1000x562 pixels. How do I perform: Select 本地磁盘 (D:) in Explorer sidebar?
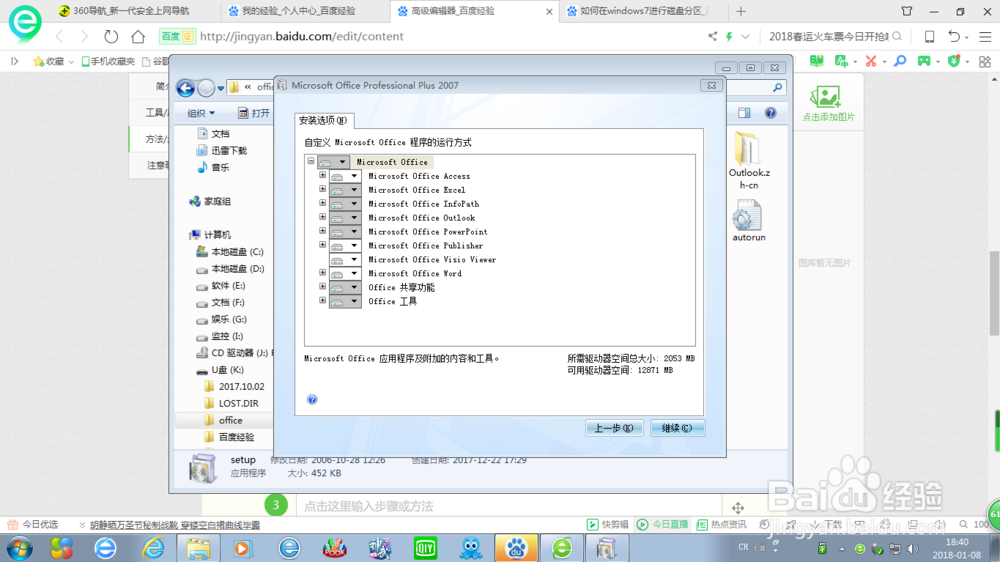[230, 269]
